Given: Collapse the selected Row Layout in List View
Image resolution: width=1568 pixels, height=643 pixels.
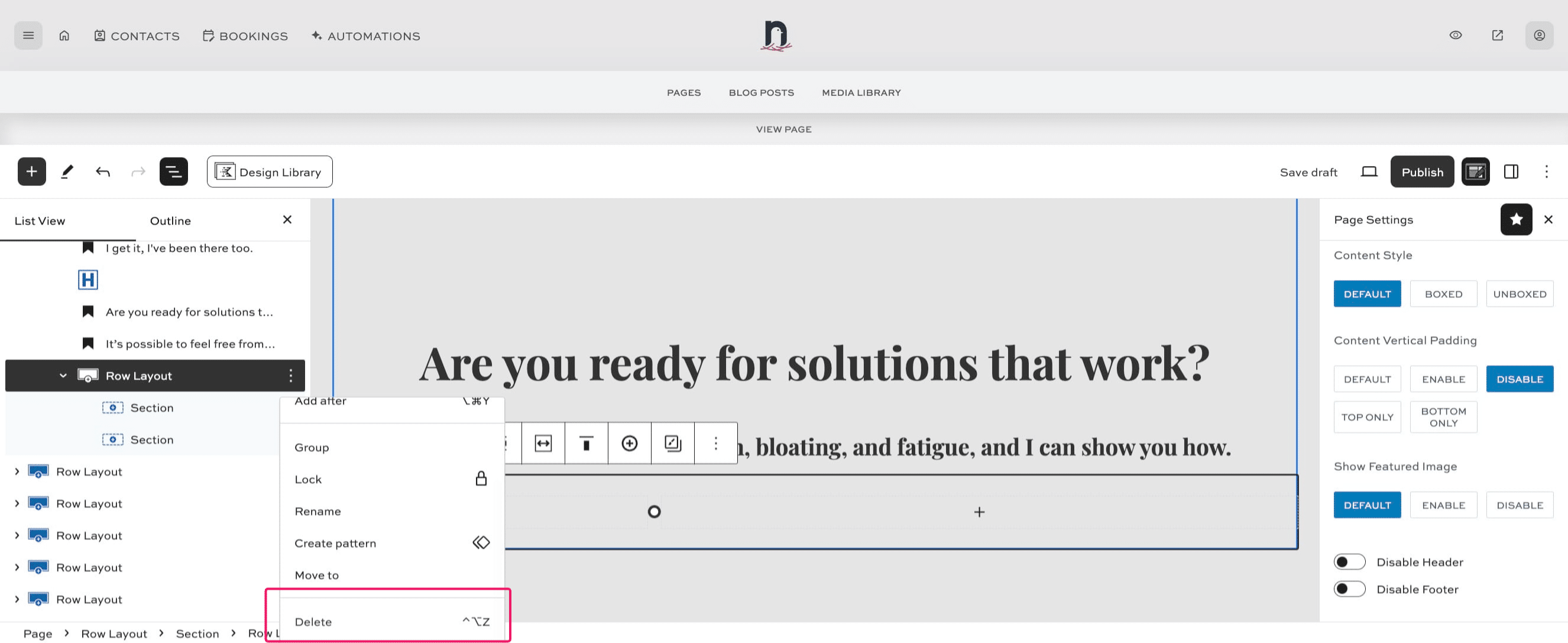Looking at the screenshot, I should click(62, 376).
